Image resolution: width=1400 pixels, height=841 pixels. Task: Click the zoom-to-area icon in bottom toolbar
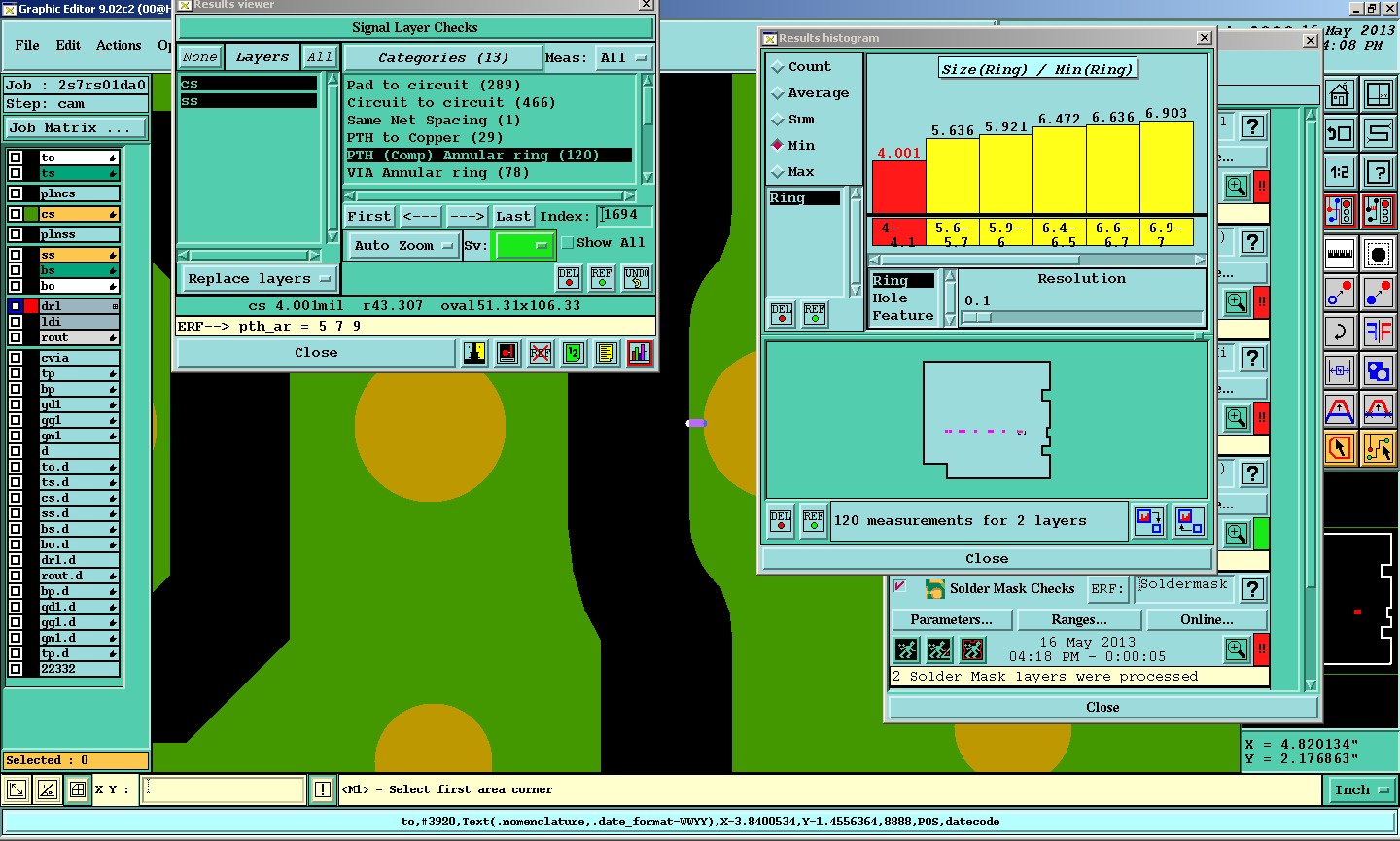17,789
